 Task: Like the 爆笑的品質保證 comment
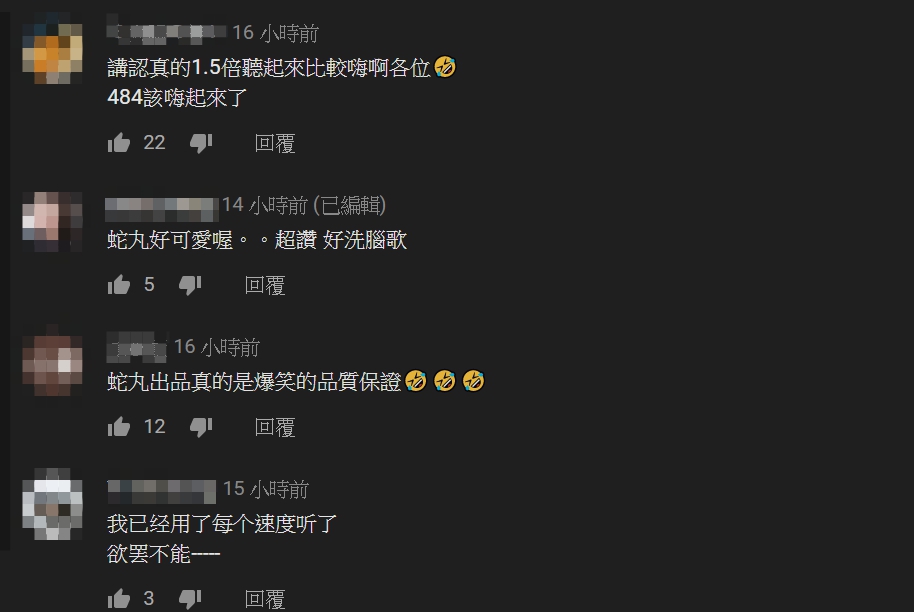119,427
